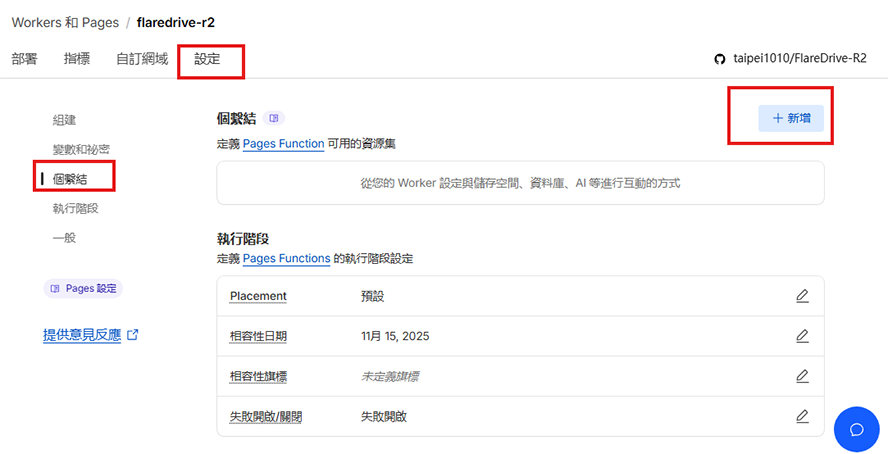Viewport: 888px width, 454px height.
Task: Choose 執行階段 in the settings sidebar
Action: pos(75,208)
